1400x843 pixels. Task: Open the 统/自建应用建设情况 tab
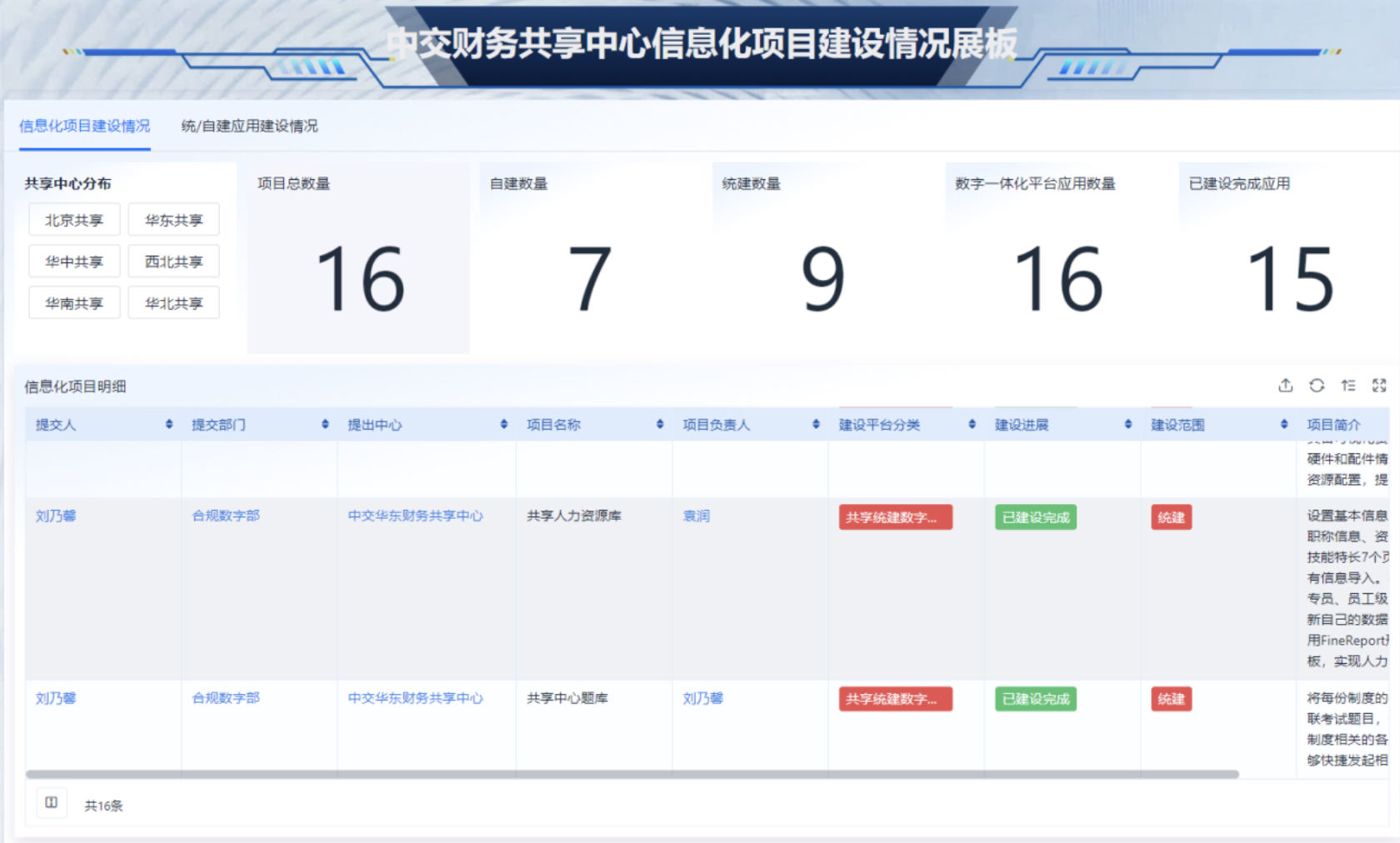pos(250,126)
